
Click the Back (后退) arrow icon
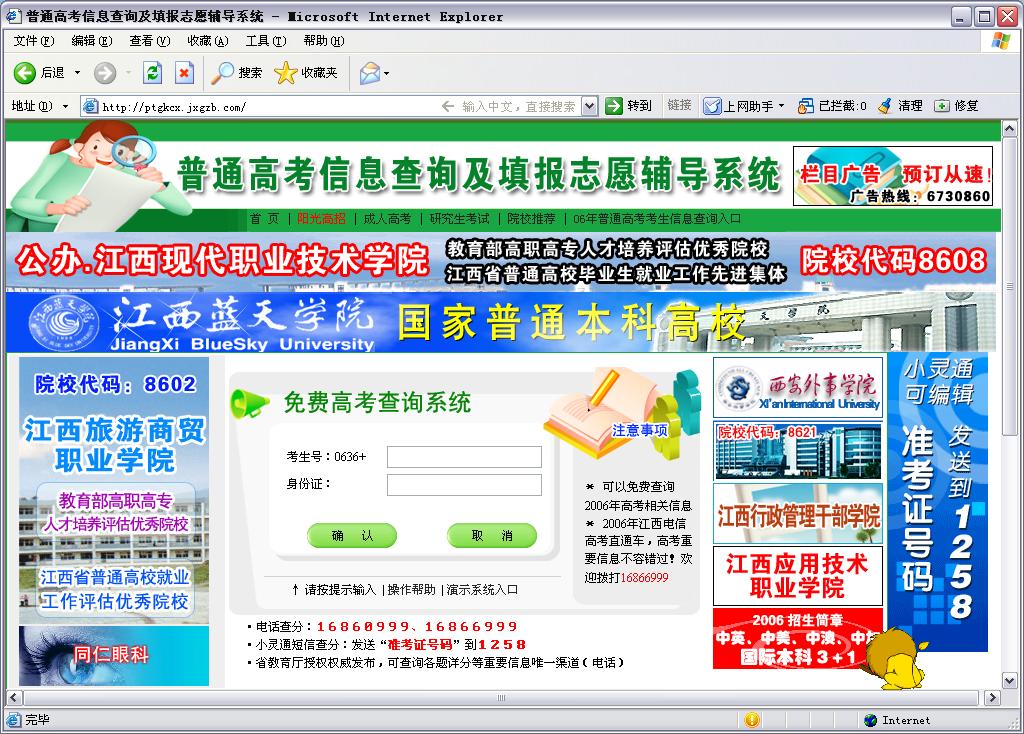(x=25, y=73)
